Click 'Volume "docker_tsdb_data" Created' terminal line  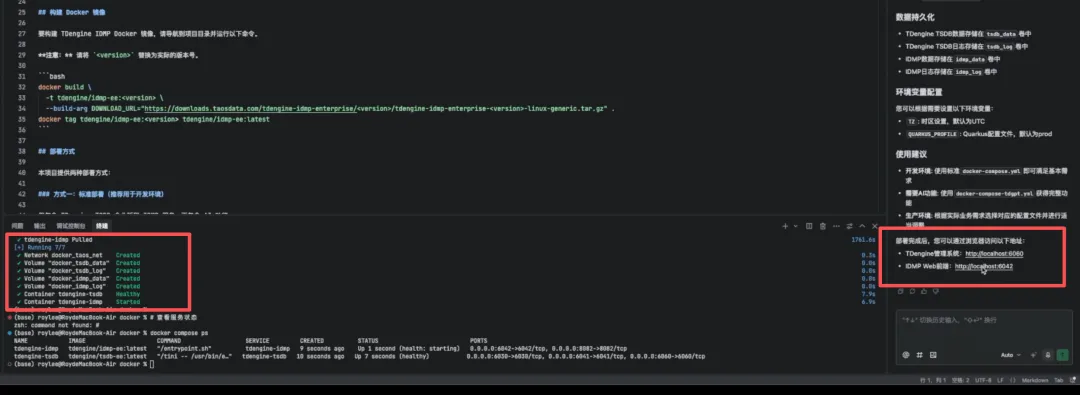79,263
